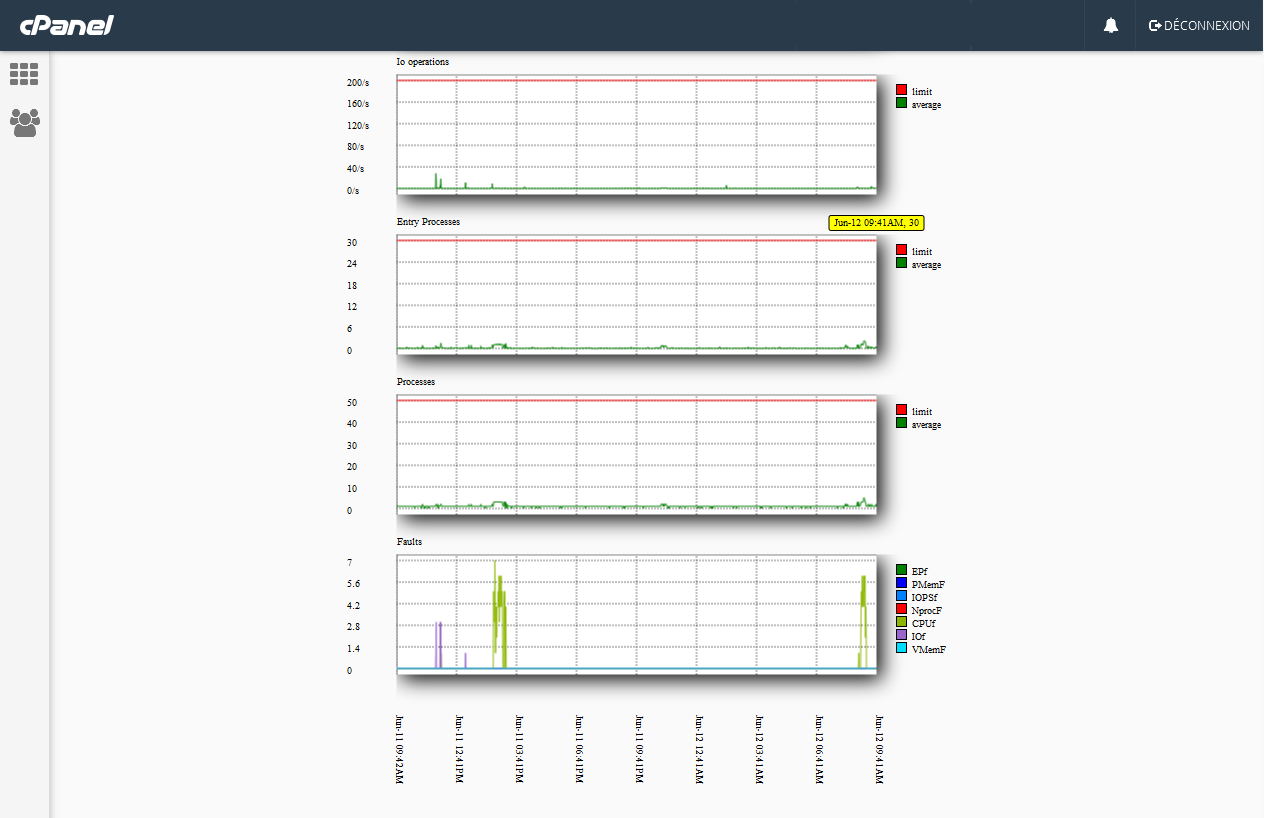Click the 200/s axis label
The height and width of the screenshot is (818, 1264).
point(358,82)
